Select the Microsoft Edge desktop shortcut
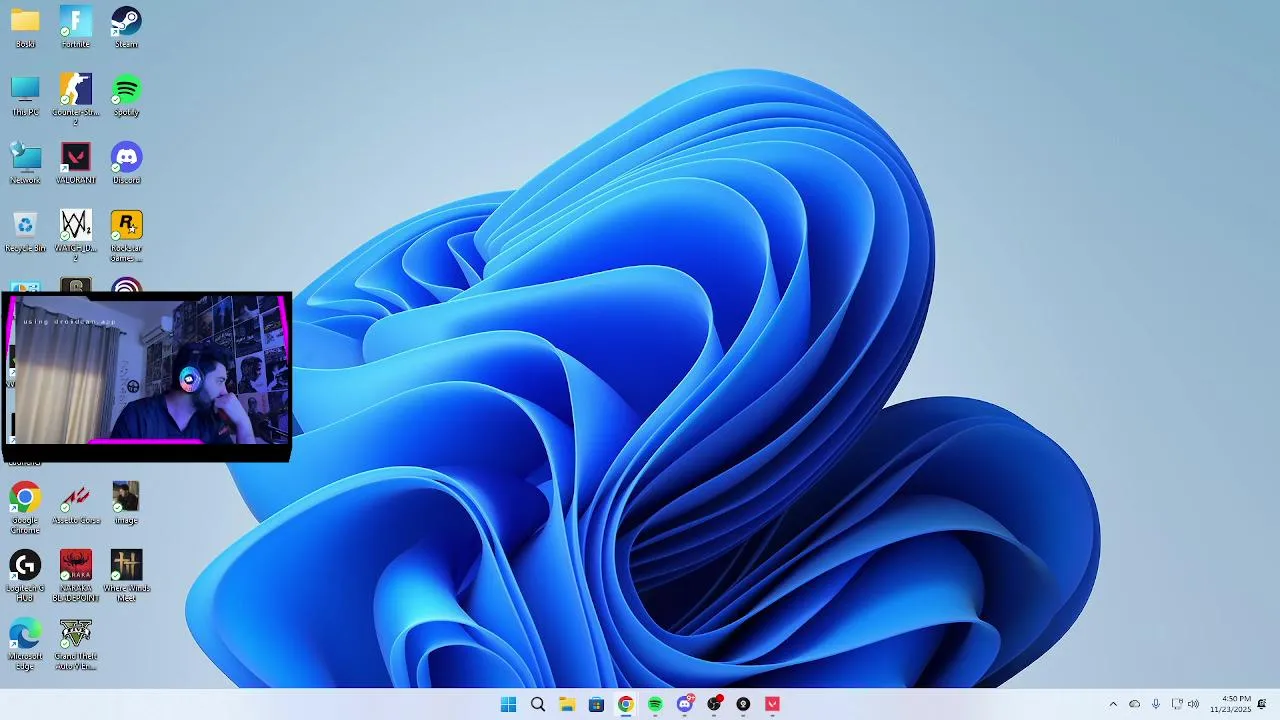Image resolution: width=1280 pixels, height=720 pixels. 25,645
